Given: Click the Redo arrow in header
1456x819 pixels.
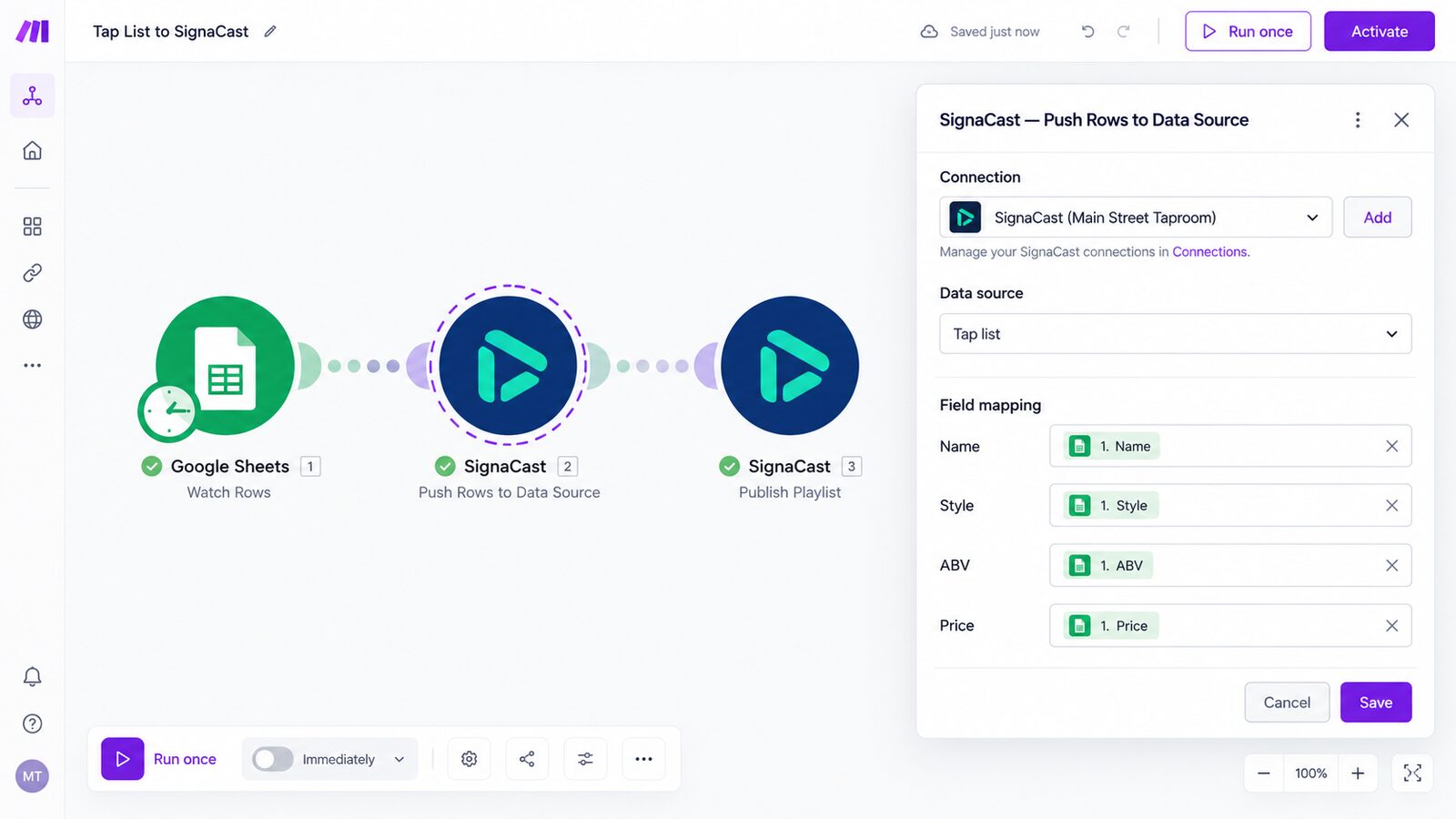Looking at the screenshot, I should click(x=1124, y=31).
